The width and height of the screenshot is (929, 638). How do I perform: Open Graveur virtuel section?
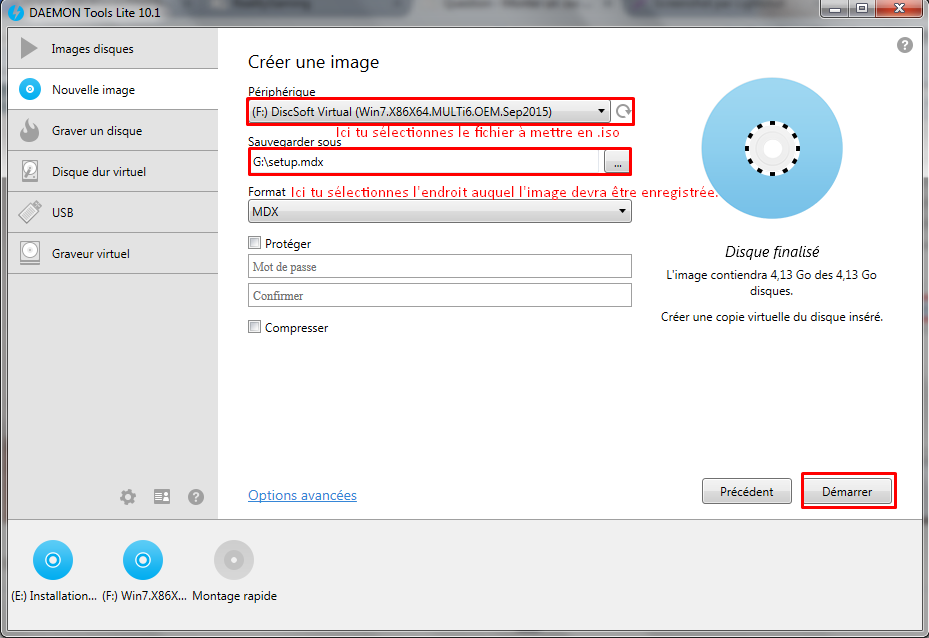coord(113,253)
